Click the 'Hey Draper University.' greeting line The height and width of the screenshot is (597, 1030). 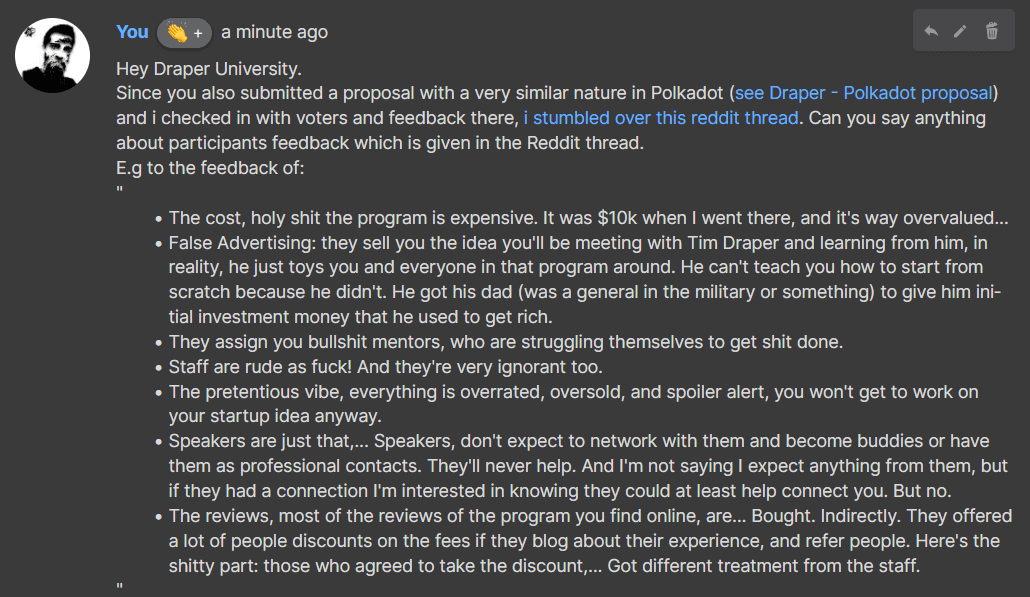point(209,69)
